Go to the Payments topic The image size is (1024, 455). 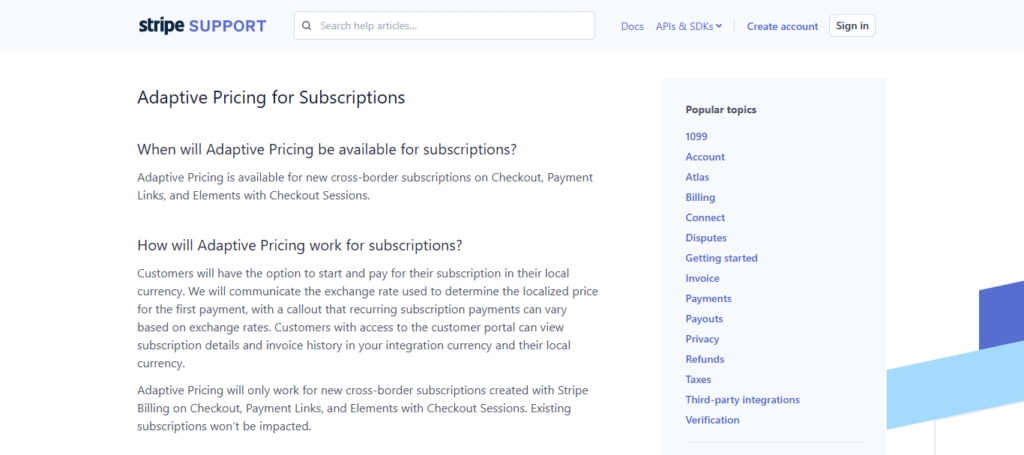708,299
